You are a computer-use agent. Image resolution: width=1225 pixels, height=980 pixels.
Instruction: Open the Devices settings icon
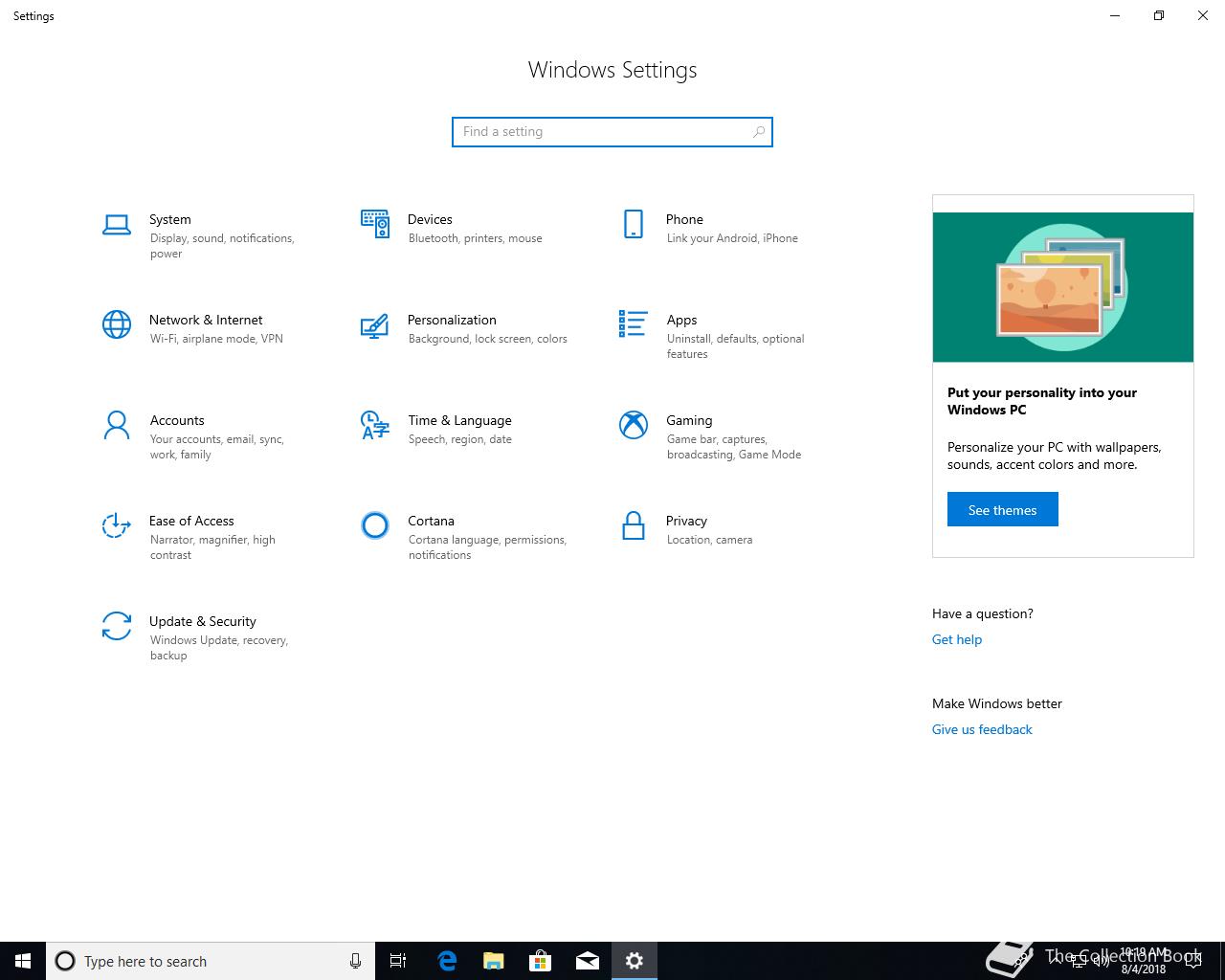tap(375, 224)
